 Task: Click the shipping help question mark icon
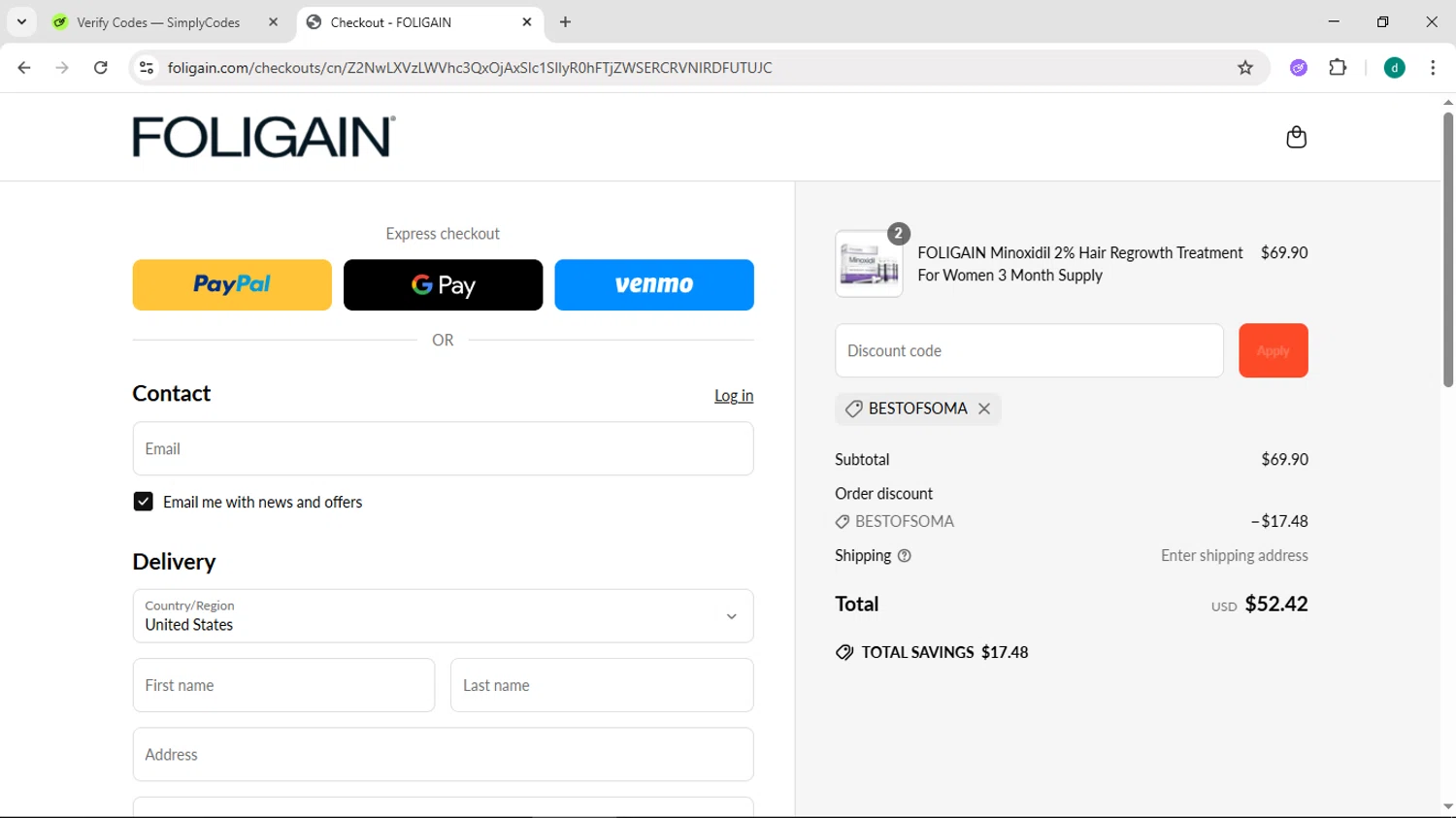(905, 556)
